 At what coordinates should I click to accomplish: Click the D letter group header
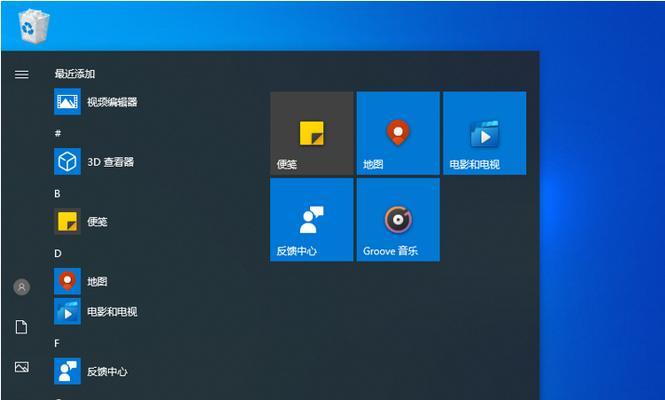pos(58,254)
